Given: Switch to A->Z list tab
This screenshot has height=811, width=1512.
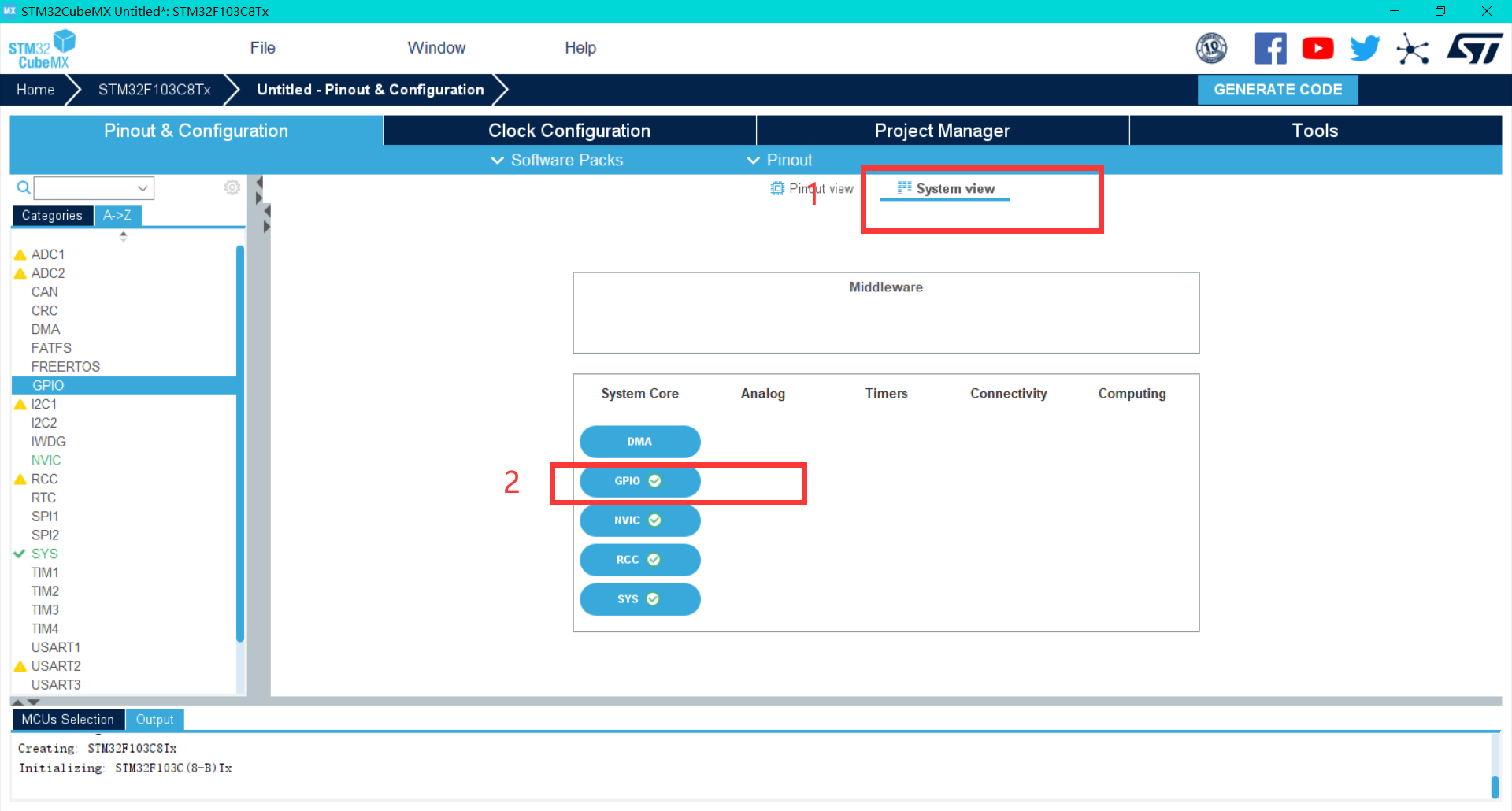Looking at the screenshot, I should pos(117,216).
